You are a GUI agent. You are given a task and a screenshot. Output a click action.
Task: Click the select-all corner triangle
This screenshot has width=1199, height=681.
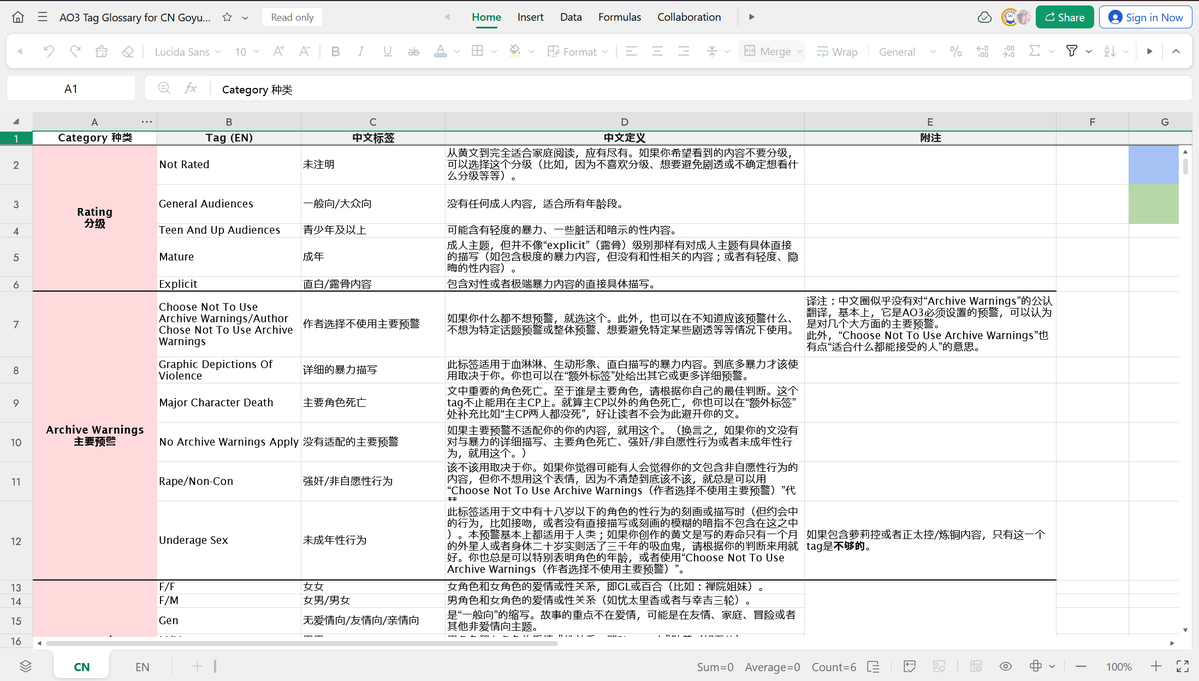[16, 122]
